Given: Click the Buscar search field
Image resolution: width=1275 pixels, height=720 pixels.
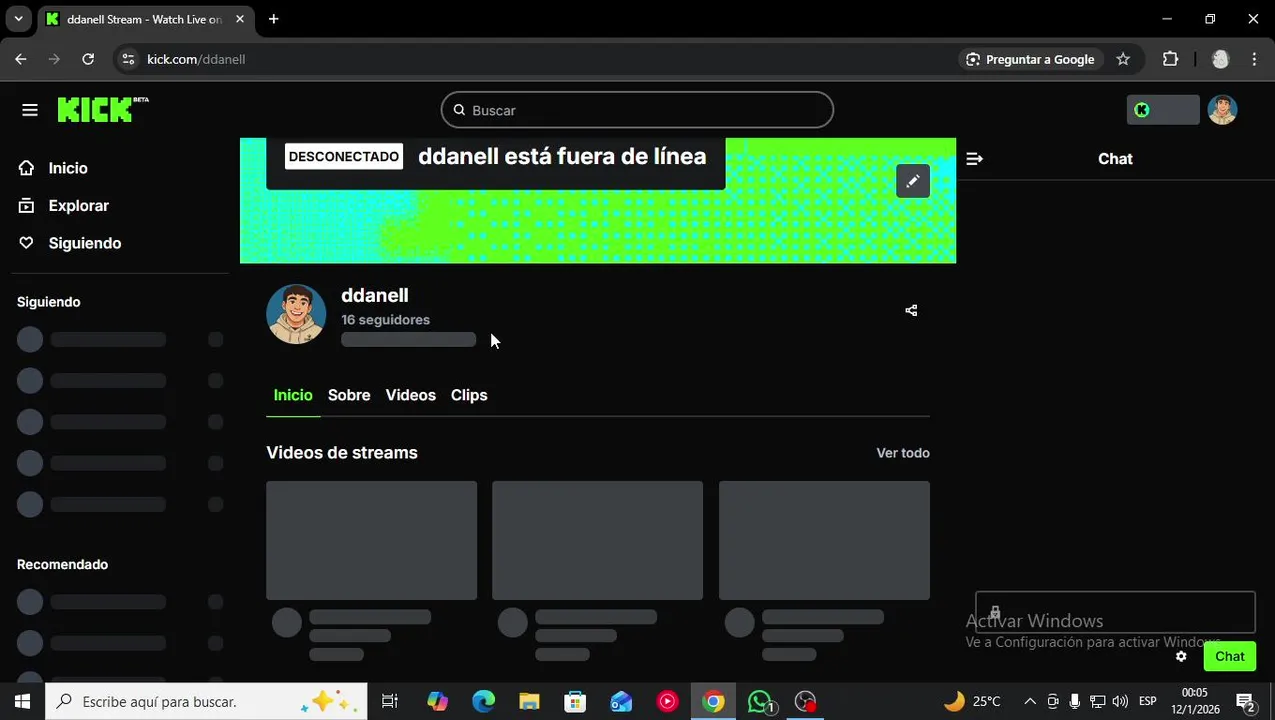Looking at the screenshot, I should [x=637, y=110].
